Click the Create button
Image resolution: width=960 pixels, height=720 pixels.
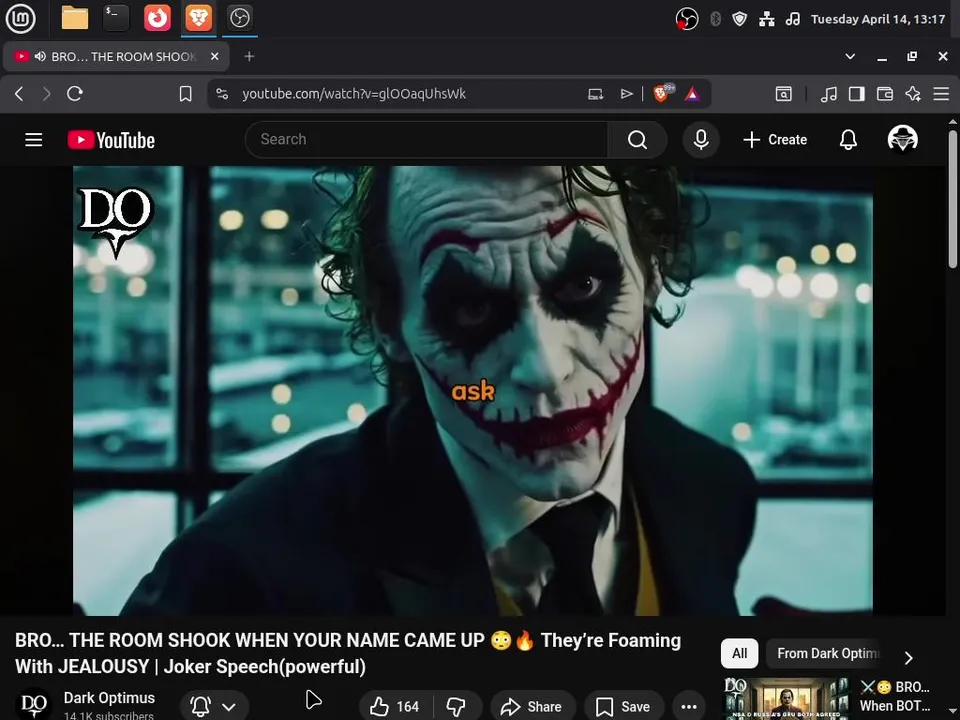(775, 140)
